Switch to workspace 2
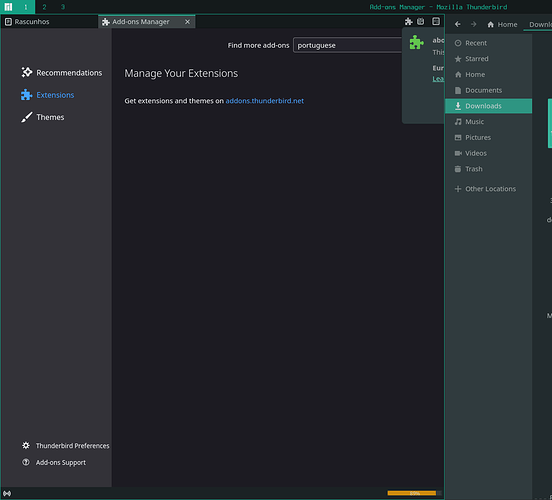The image size is (552, 500). point(44,7)
